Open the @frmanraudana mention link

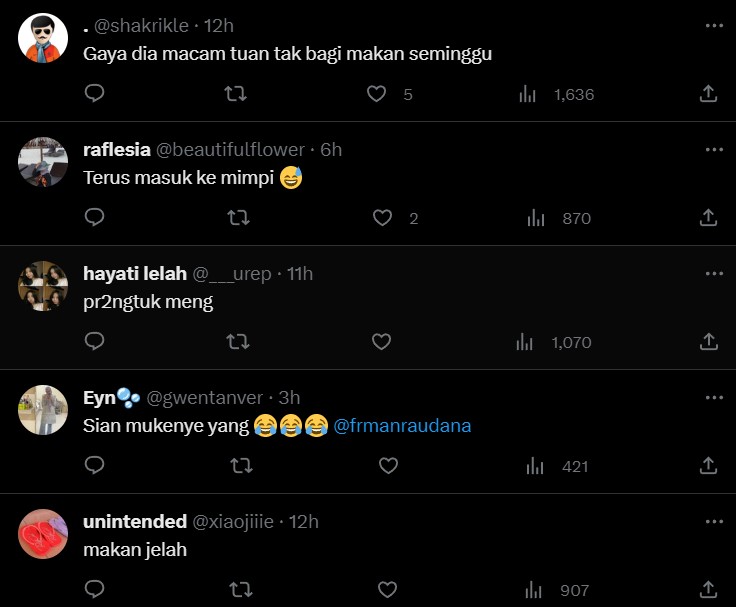coord(402,426)
